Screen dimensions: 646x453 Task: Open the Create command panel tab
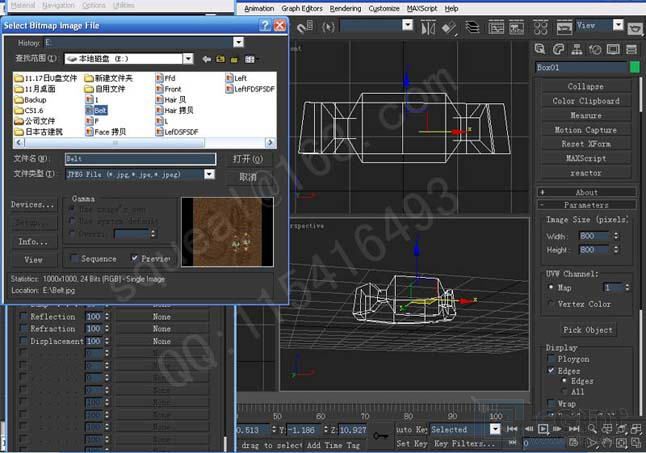click(x=540, y=49)
